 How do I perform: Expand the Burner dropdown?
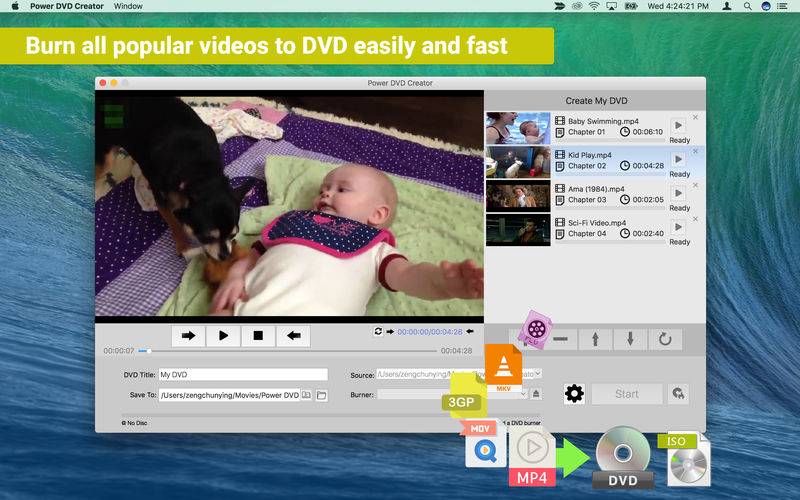coord(522,394)
